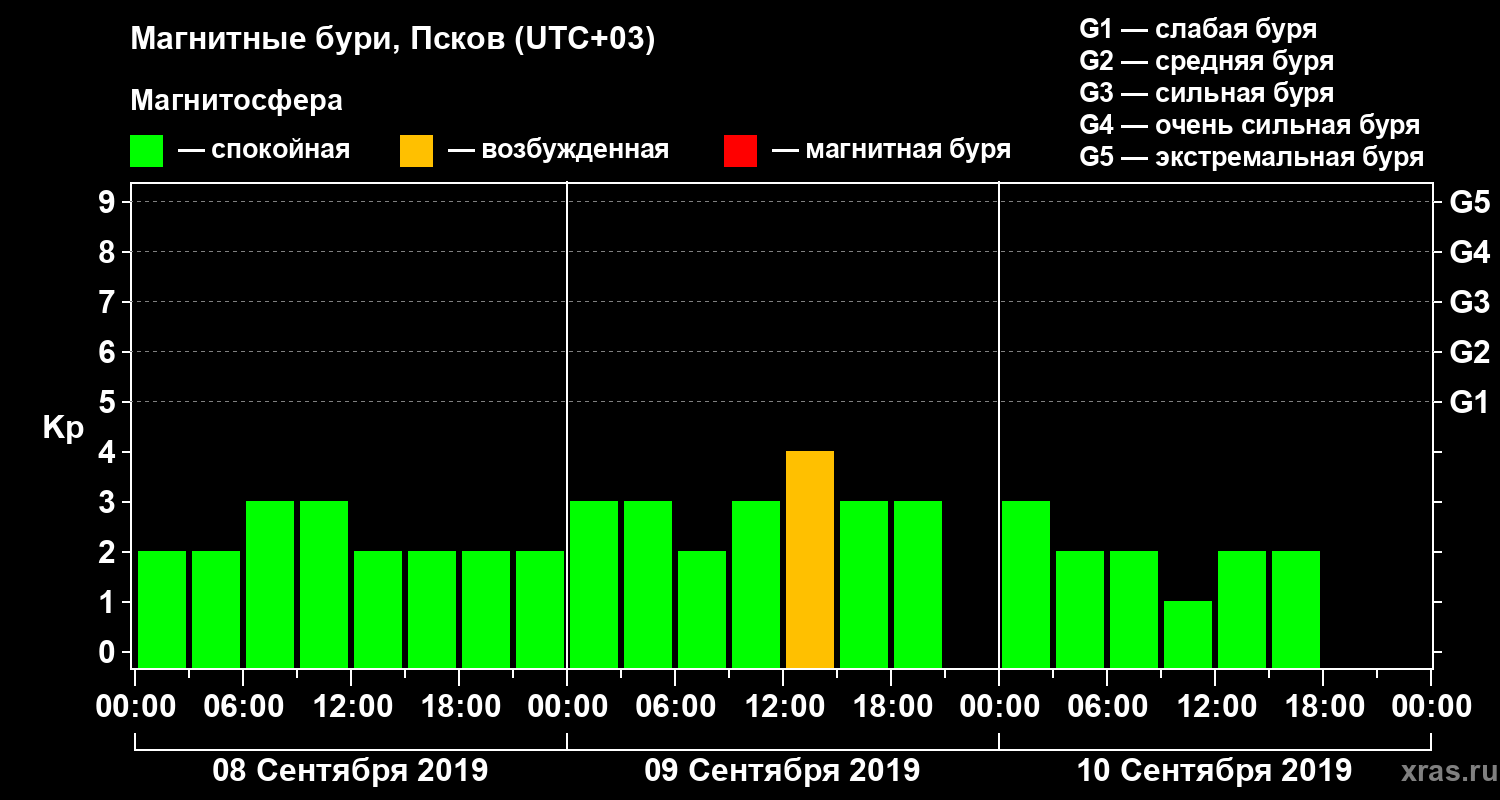Click the '— спокойная' legend label
The width and height of the screenshot is (1500, 800).
pos(264,151)
